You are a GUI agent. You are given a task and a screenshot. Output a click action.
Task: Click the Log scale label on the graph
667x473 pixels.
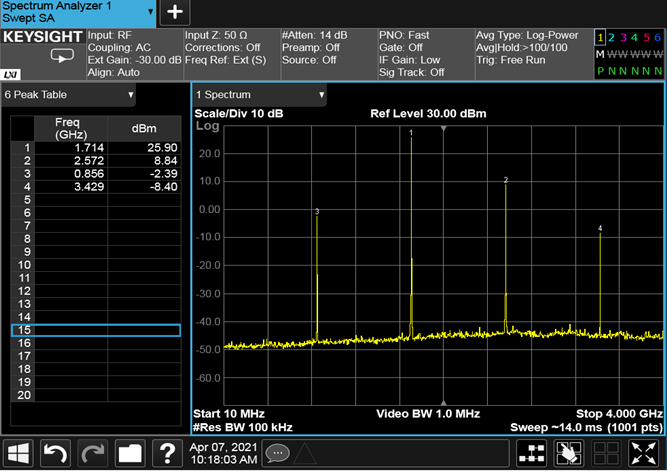tap(208, 126)
